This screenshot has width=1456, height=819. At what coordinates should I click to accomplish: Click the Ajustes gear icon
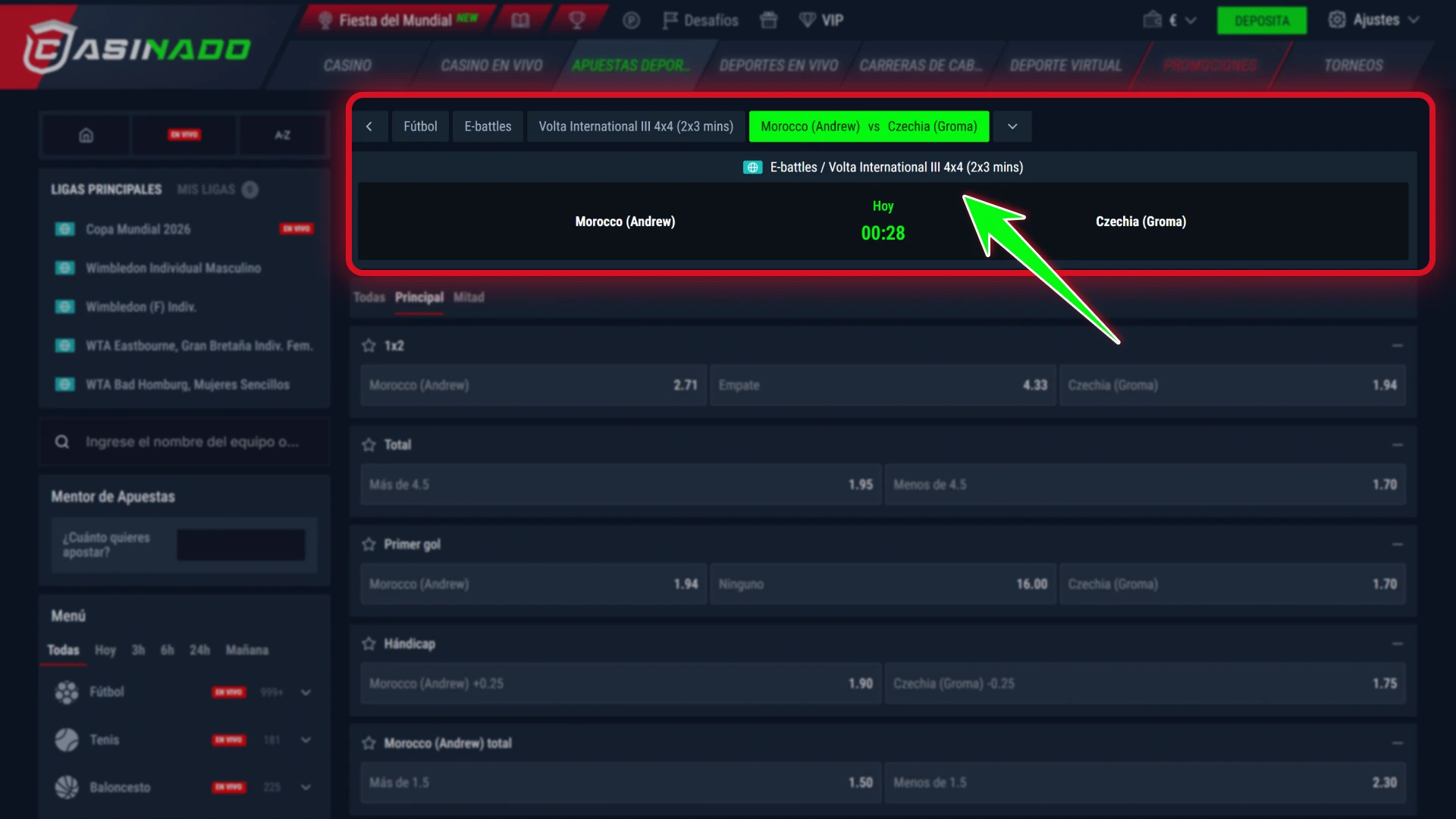[1337, 20]
